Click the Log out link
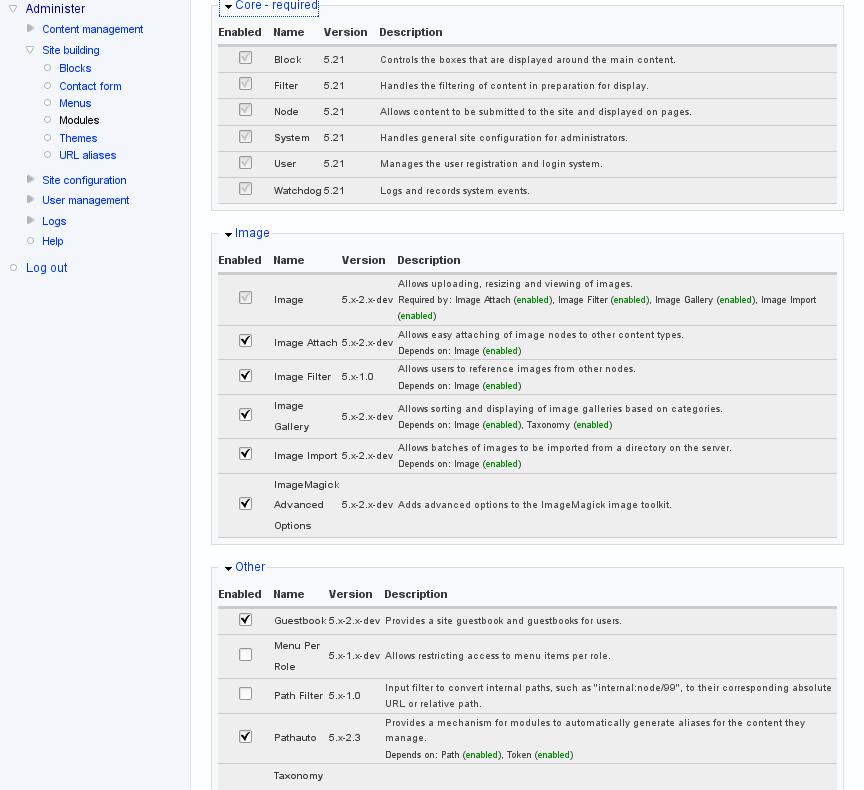 [x=47, y=268]
